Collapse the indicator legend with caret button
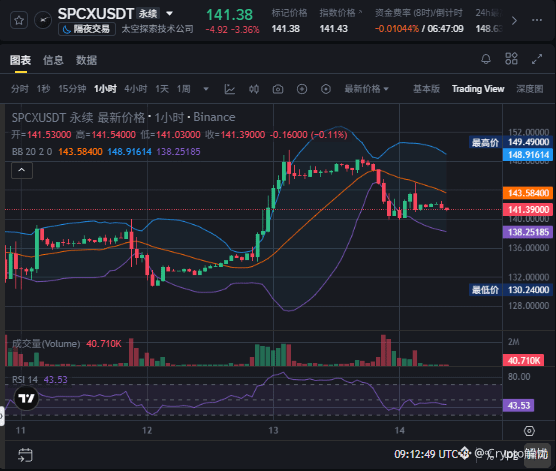Screen dimensions: 556x471 [x=22, y=171]
